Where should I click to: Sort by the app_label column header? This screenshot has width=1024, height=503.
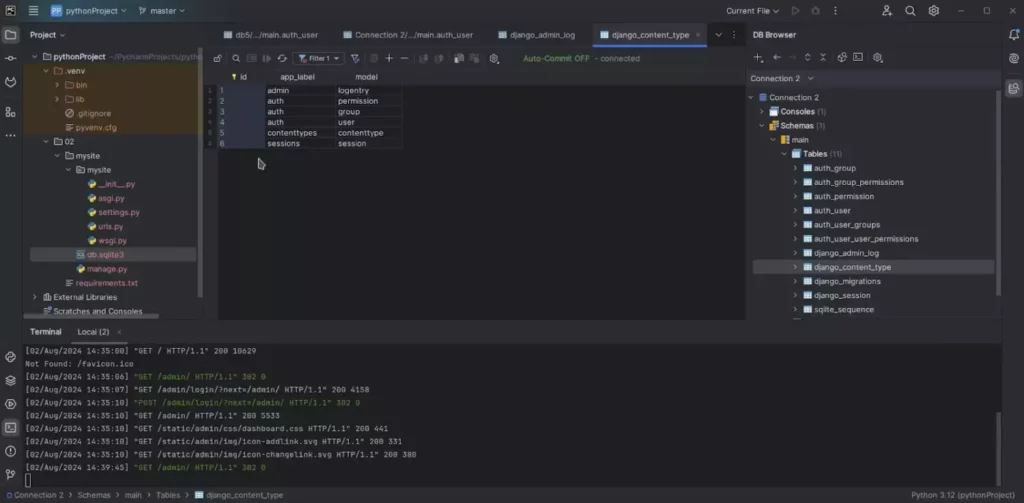click(297, 77)
